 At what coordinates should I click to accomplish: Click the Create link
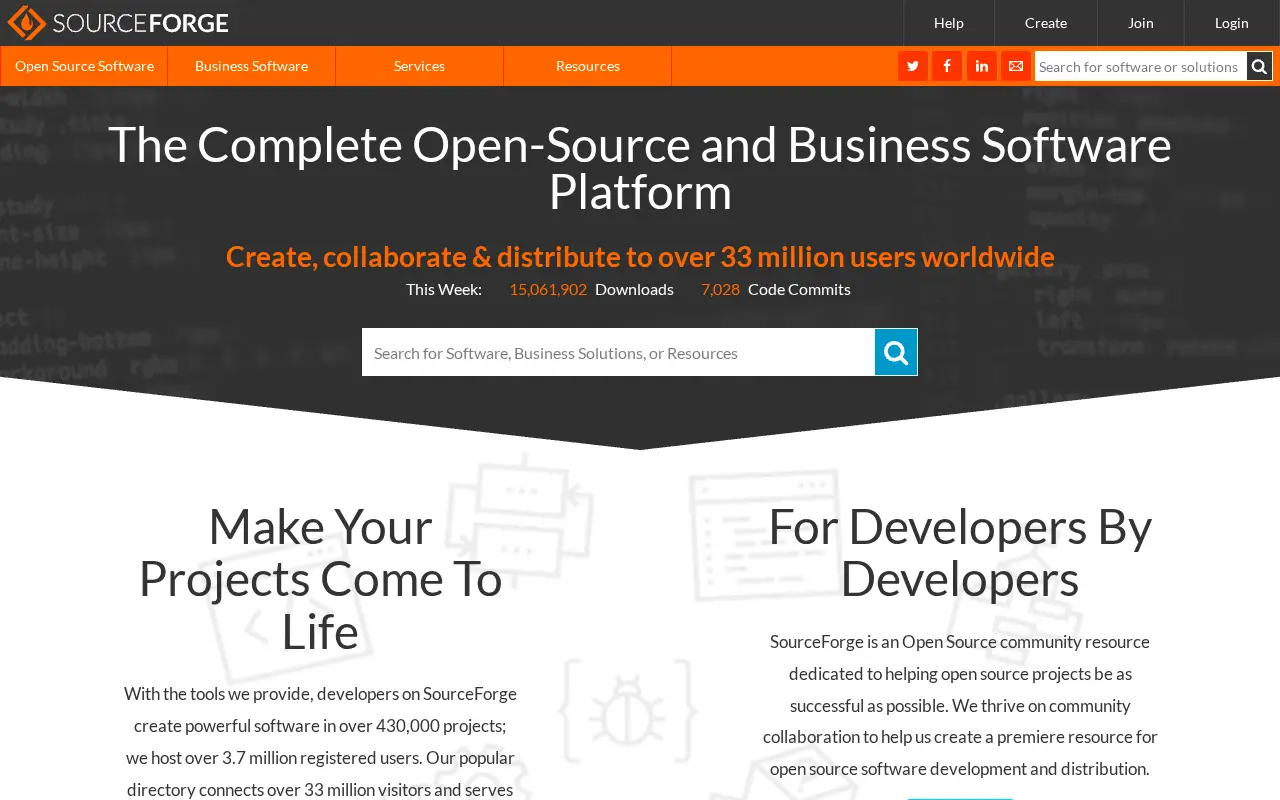click(x=1046, y=23)
